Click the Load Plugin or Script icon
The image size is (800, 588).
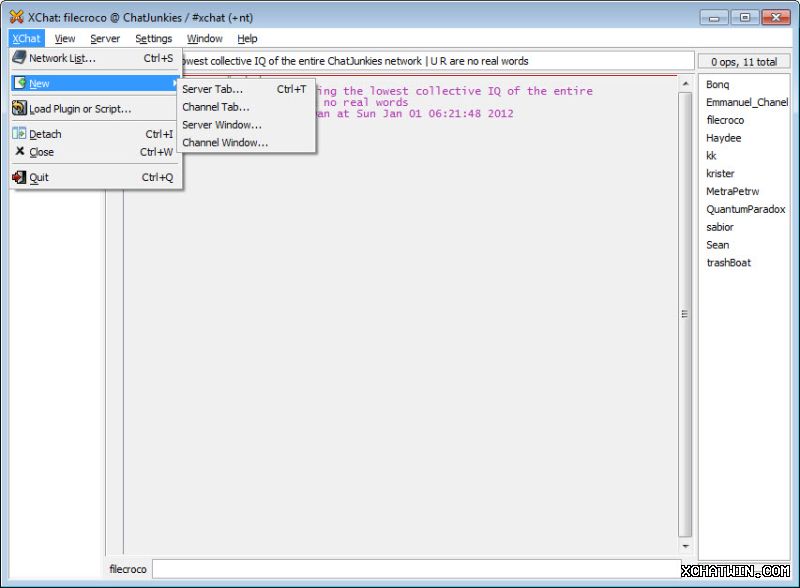pos(19,108)
